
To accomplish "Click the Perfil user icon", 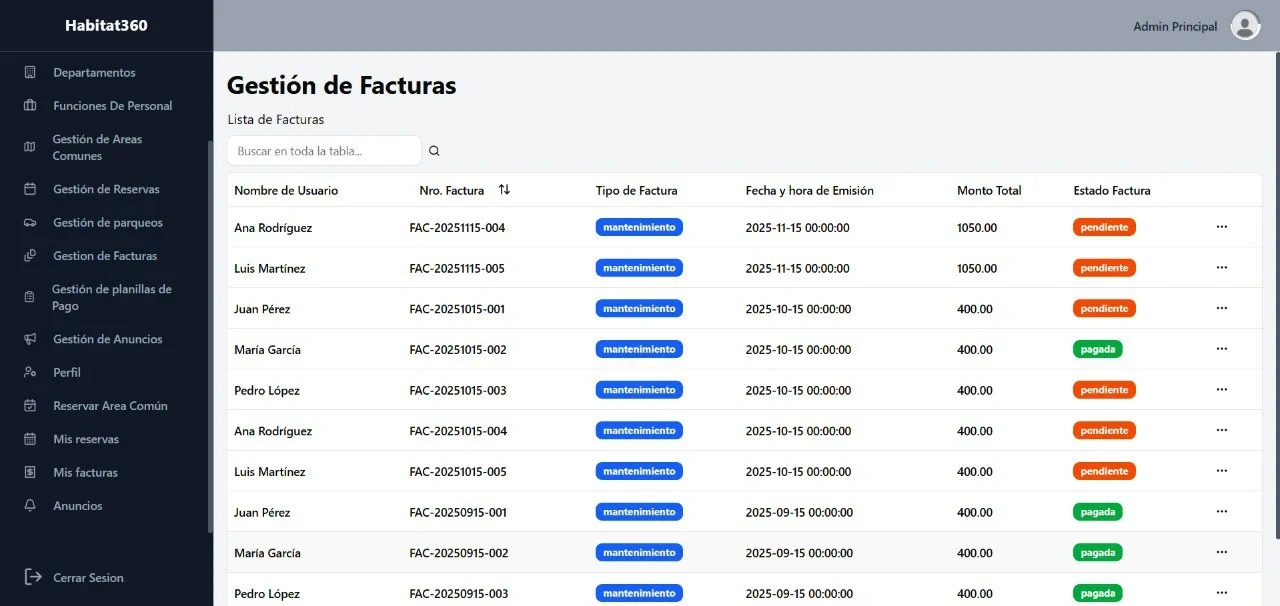I will click(30, 372).
